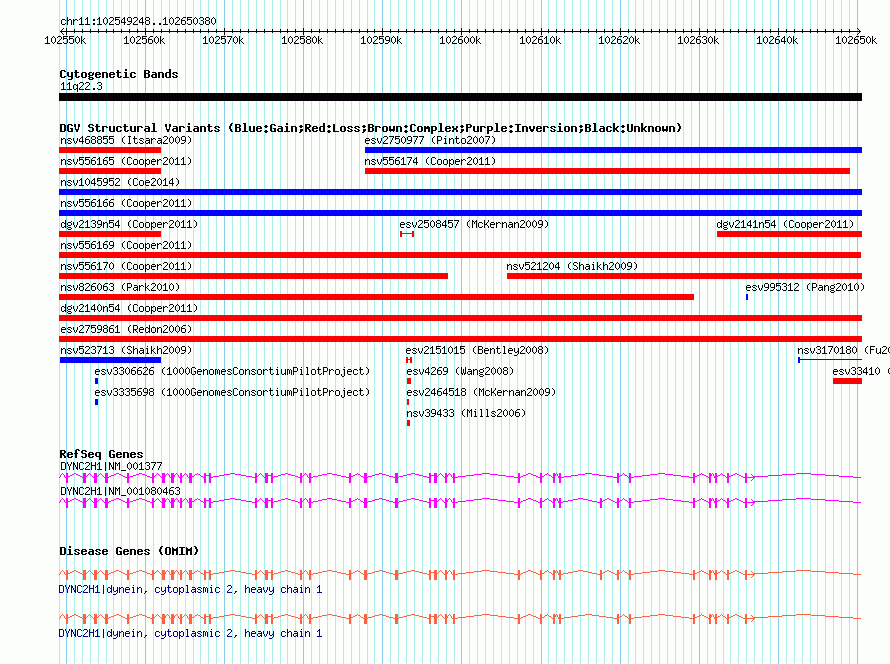
Task: Click the 11q22.3 cytogenetic band bar
Action: (x=460, y=97)
